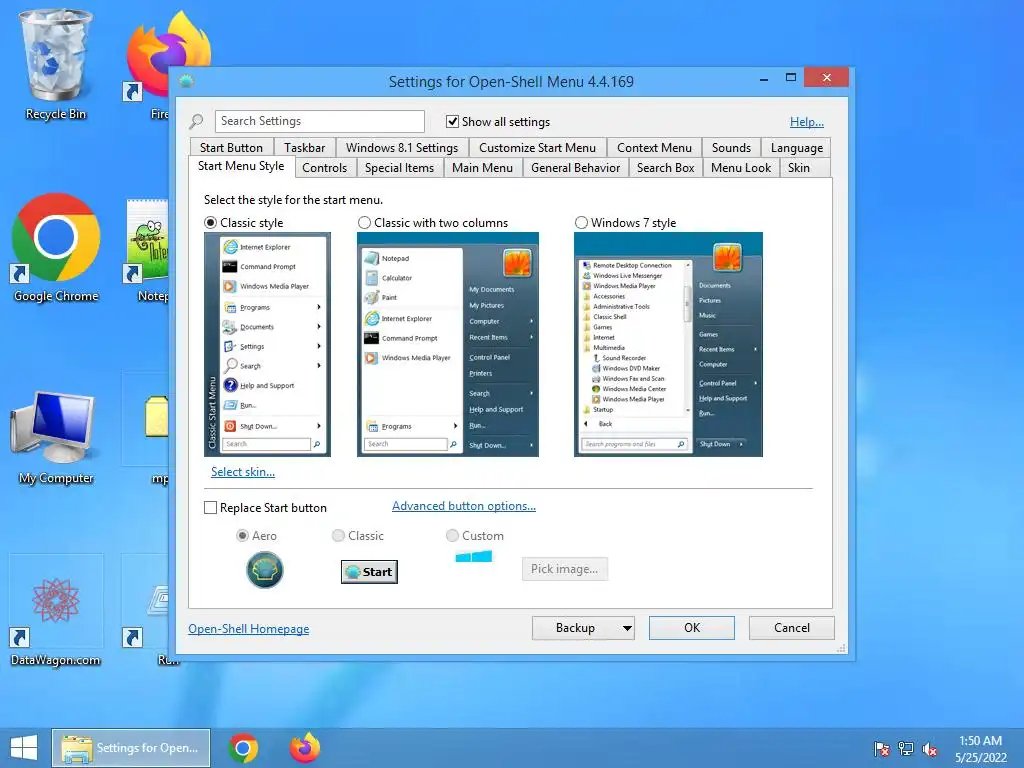Click the two-column classic menu preview image
The width and height of the screenshot is (1024, 768).
(448, 344)
